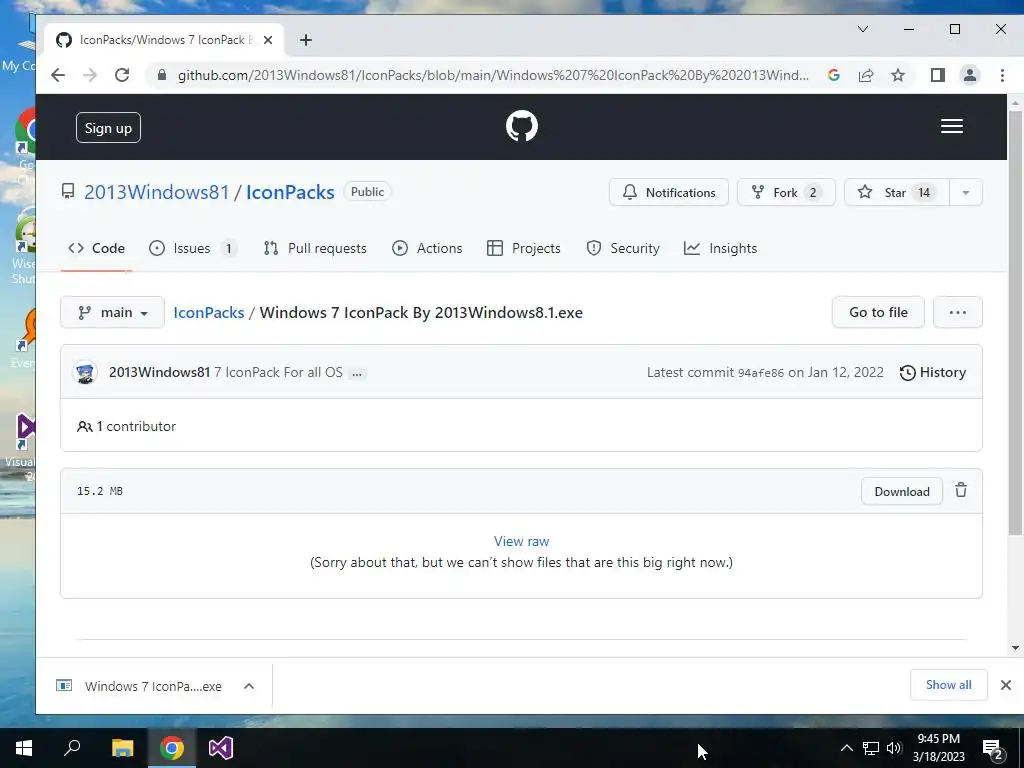Image resolution: width=1024 pixels, height=768 pixels.
Task: Open the file options three-dot button
Action: [x=957, y=312]
